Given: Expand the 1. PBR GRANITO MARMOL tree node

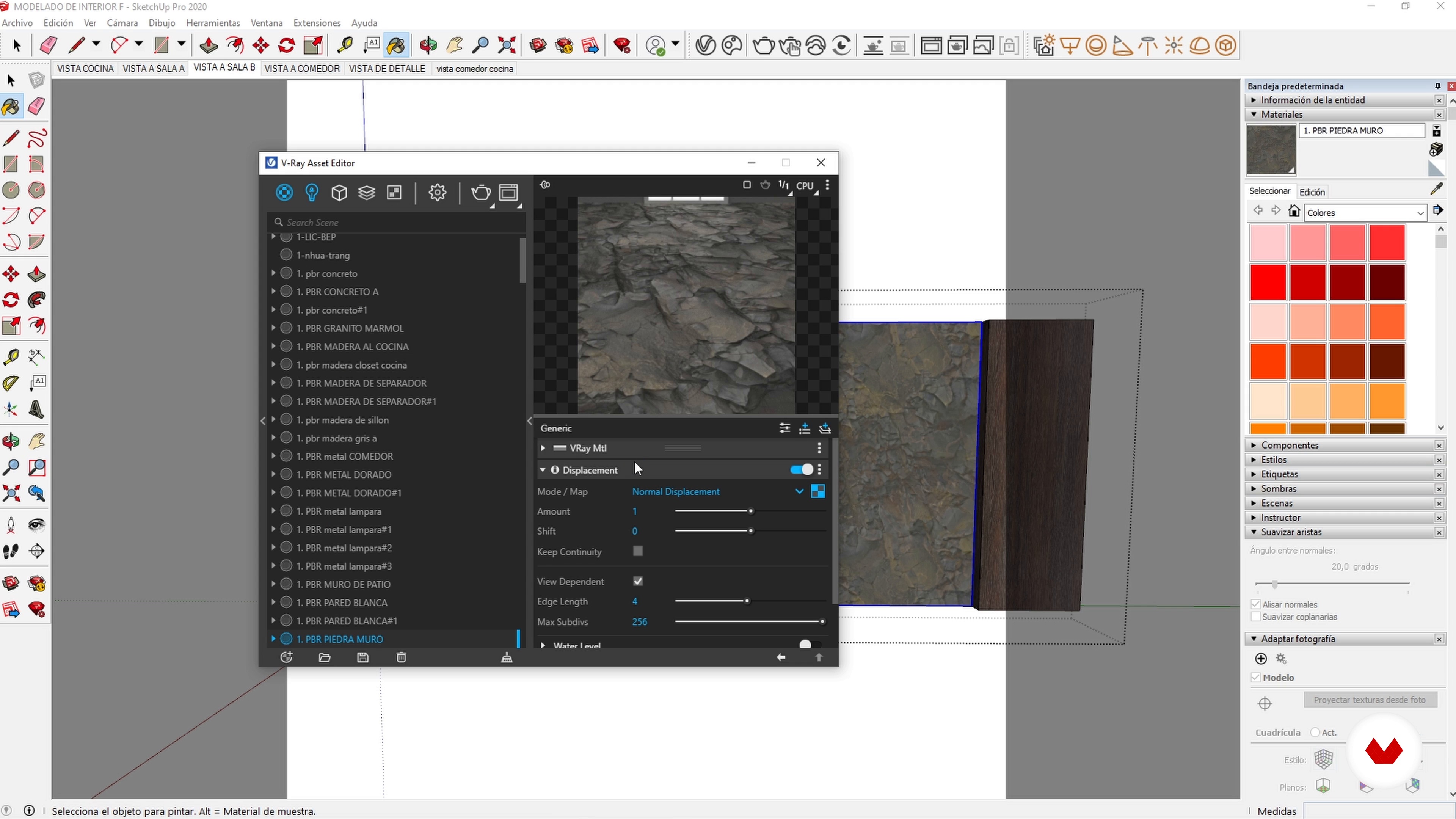Looking at the screenshot, I should pos(273,328).
